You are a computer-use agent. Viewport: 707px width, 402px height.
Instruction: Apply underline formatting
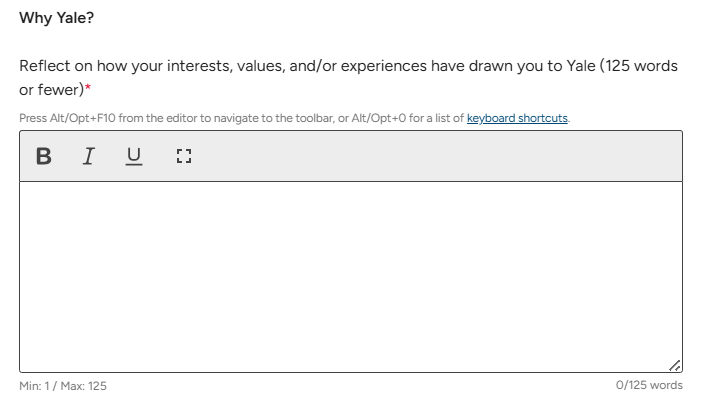pos(134,156)
